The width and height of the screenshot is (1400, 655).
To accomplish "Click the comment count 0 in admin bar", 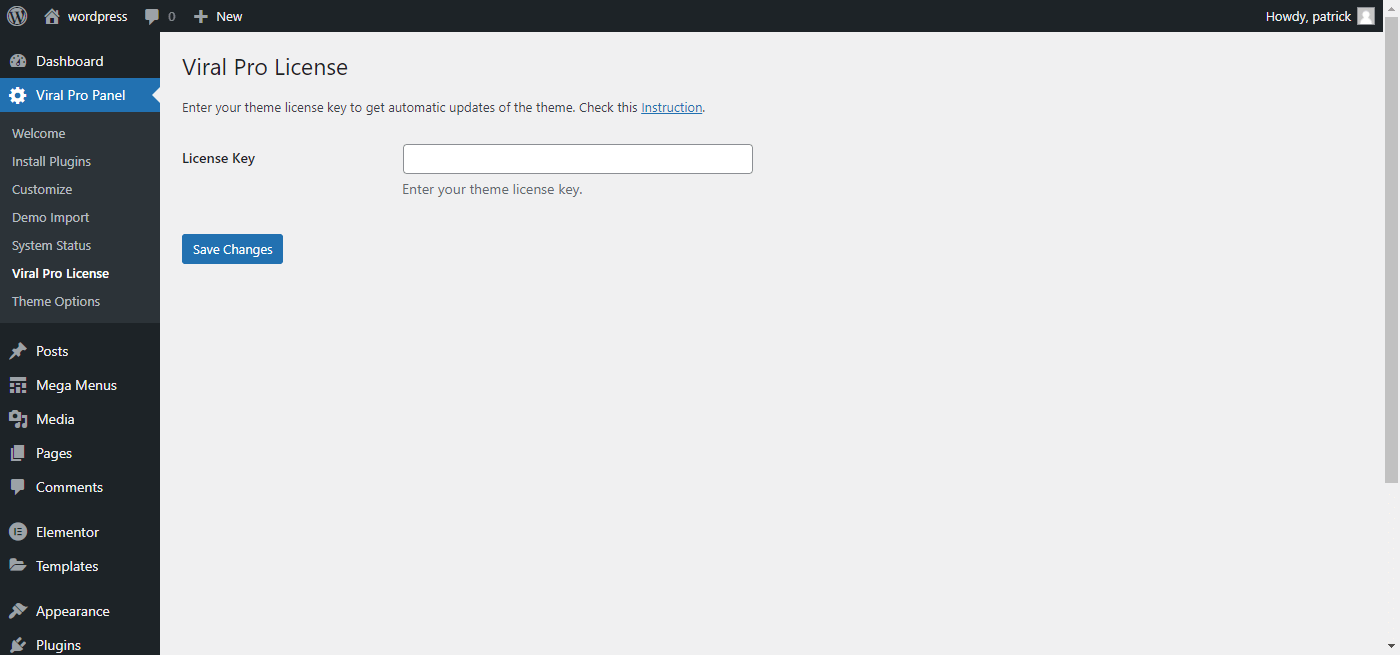I will coord(171,16).
